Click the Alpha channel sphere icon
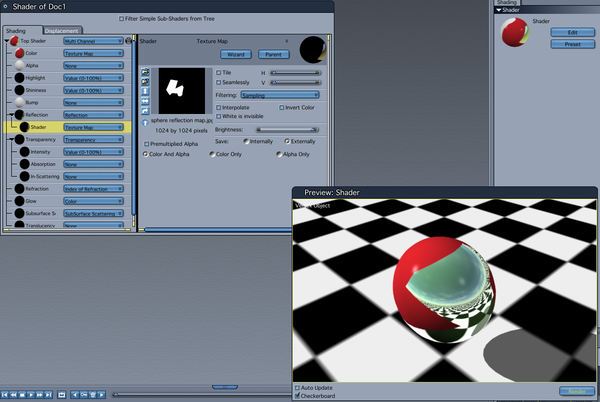This screenshot has width=600, height=402. pos(20,65)
